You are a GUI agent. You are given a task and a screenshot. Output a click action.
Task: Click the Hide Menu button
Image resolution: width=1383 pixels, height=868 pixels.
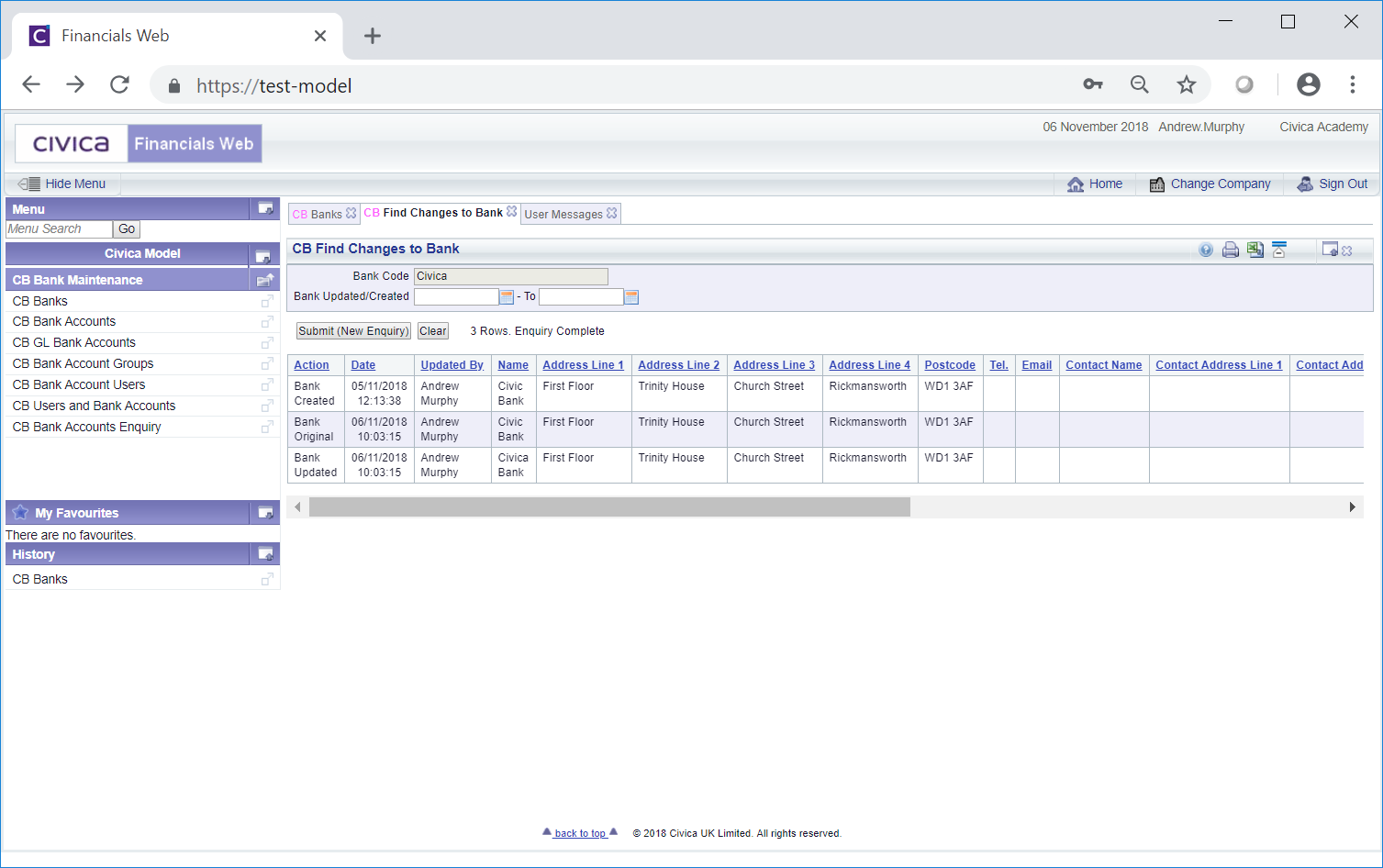(62, 184)
